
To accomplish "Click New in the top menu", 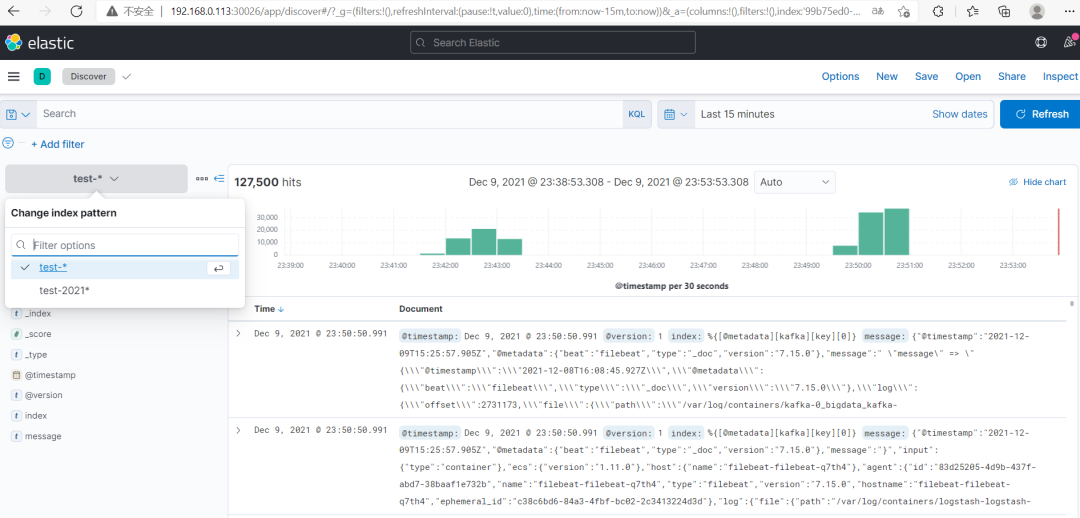I will click(887, 76).
